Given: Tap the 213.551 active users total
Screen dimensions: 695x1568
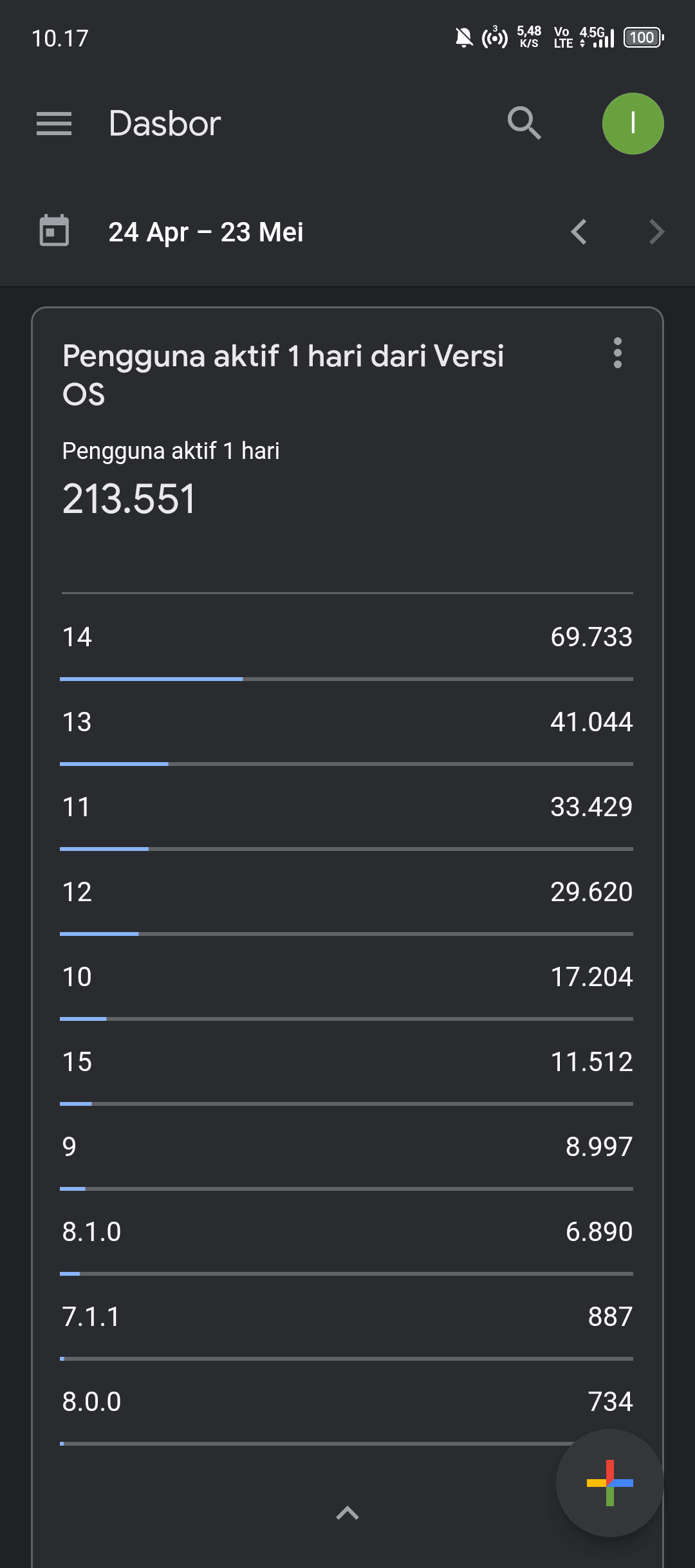Looking at the screenshot, I should coord(129,499).
